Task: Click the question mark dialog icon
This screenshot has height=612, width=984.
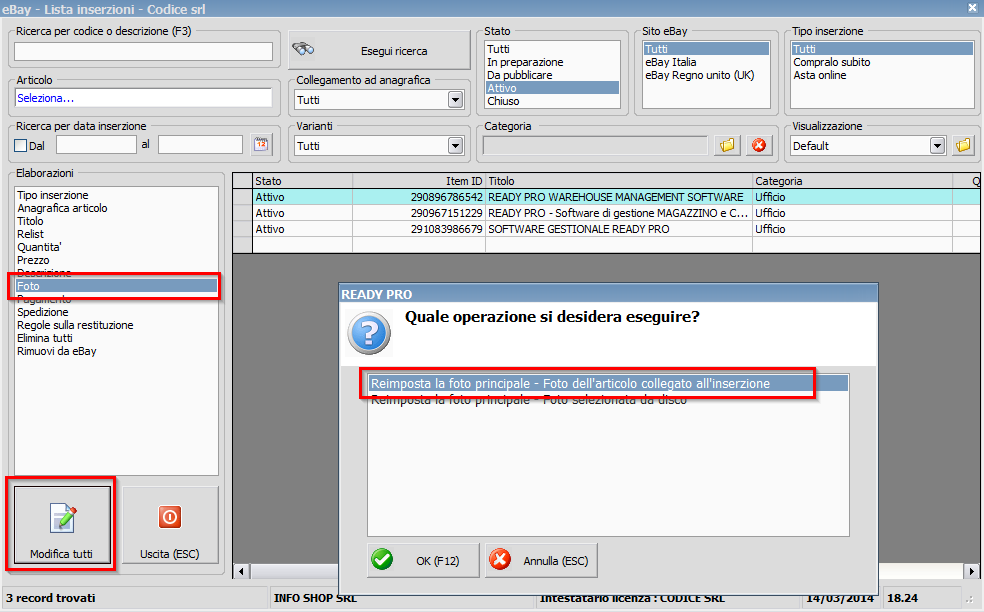Action: (x=369, y=333)
